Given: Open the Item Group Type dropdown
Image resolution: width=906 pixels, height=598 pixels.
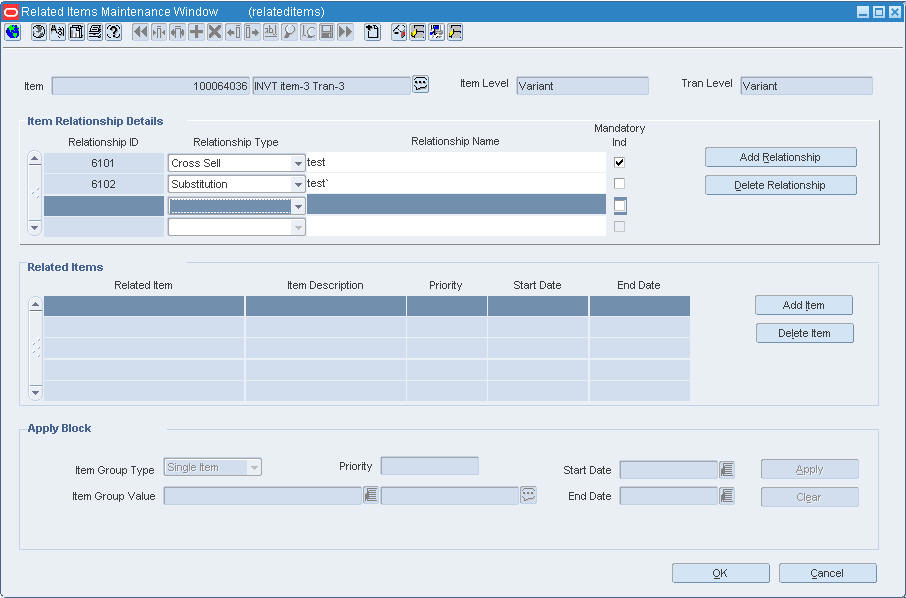Looking at the screenshot, I should pyautogui.click(x=254, y=467).
